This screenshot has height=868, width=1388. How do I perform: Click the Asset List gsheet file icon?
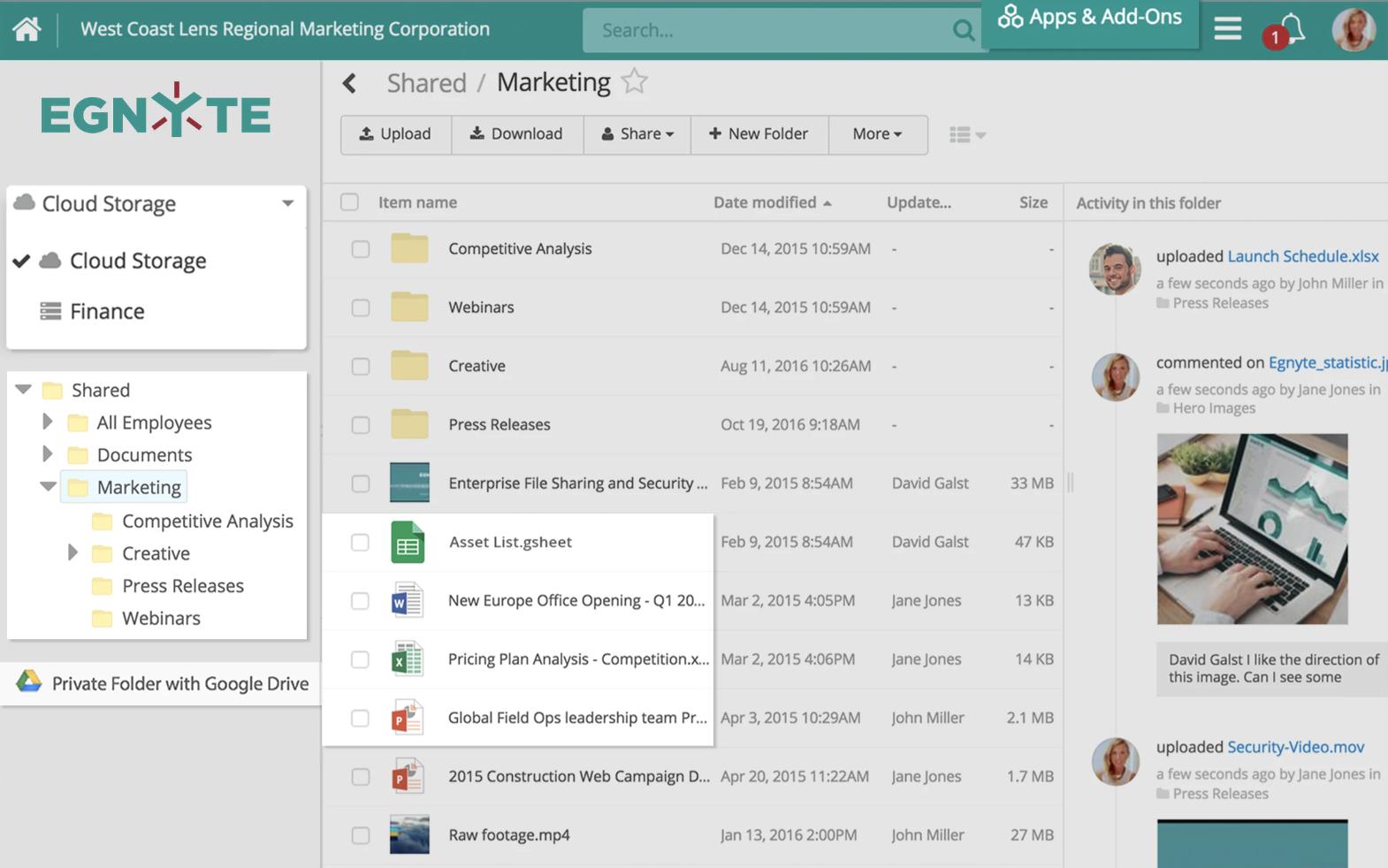pyautogui.click(x=408, y=542)
